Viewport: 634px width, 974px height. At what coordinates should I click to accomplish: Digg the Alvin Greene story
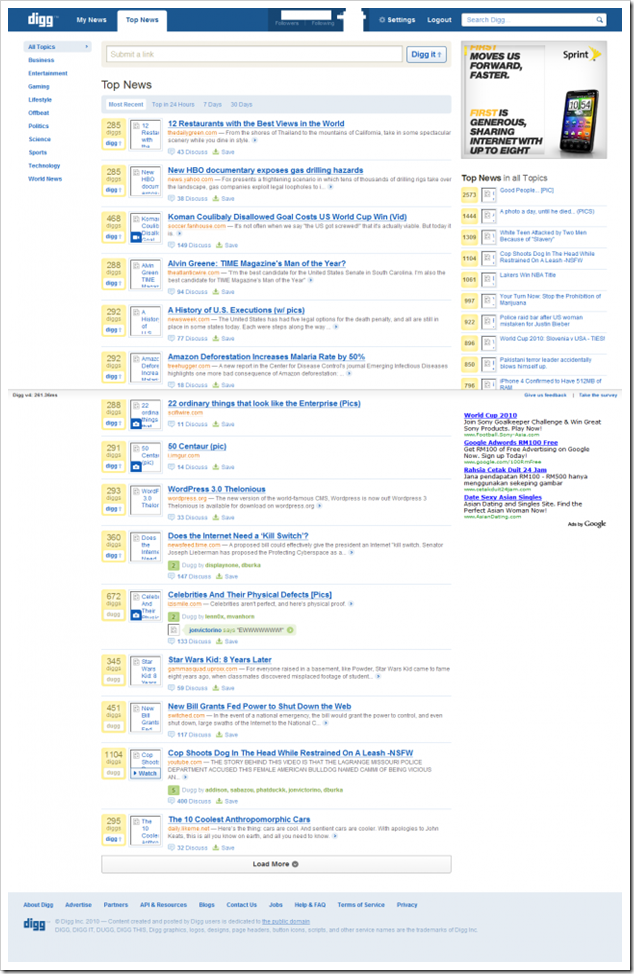[114, 283]
